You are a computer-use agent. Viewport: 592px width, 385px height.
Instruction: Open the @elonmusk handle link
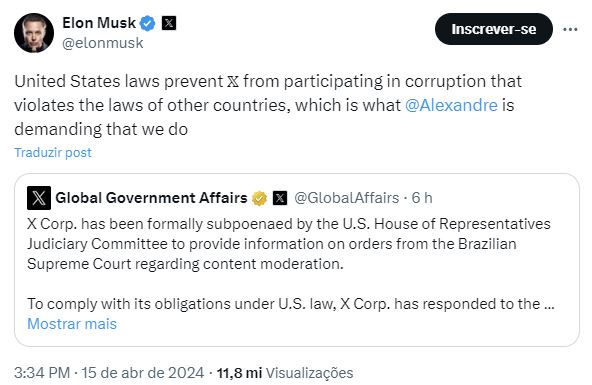coord(103,43)
